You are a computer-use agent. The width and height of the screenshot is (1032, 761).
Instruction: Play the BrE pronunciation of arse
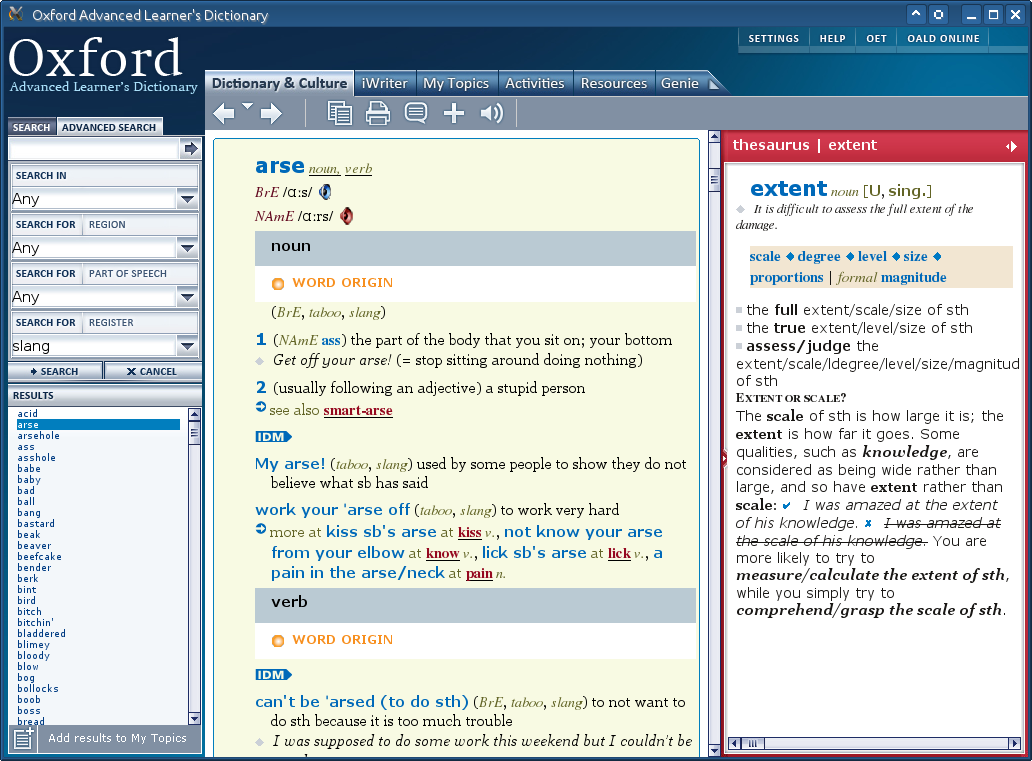tap(325, 192)
